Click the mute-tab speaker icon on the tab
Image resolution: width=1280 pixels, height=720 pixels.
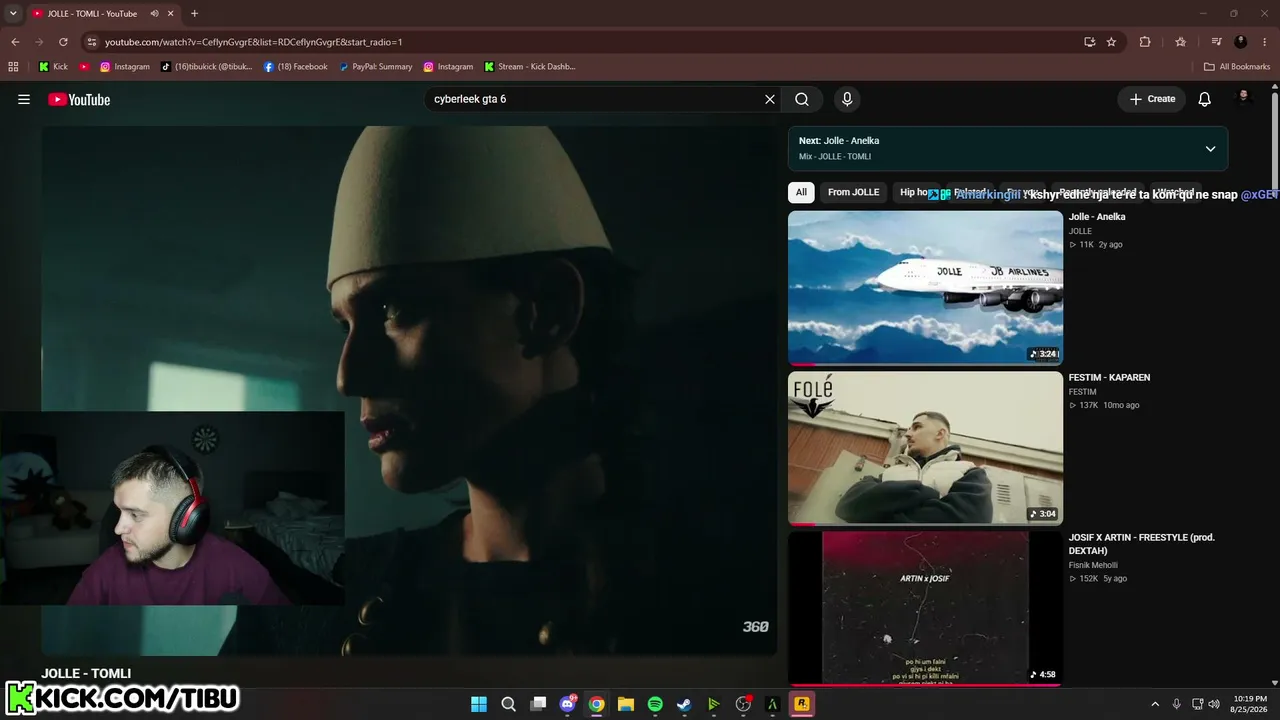[154, 14]
